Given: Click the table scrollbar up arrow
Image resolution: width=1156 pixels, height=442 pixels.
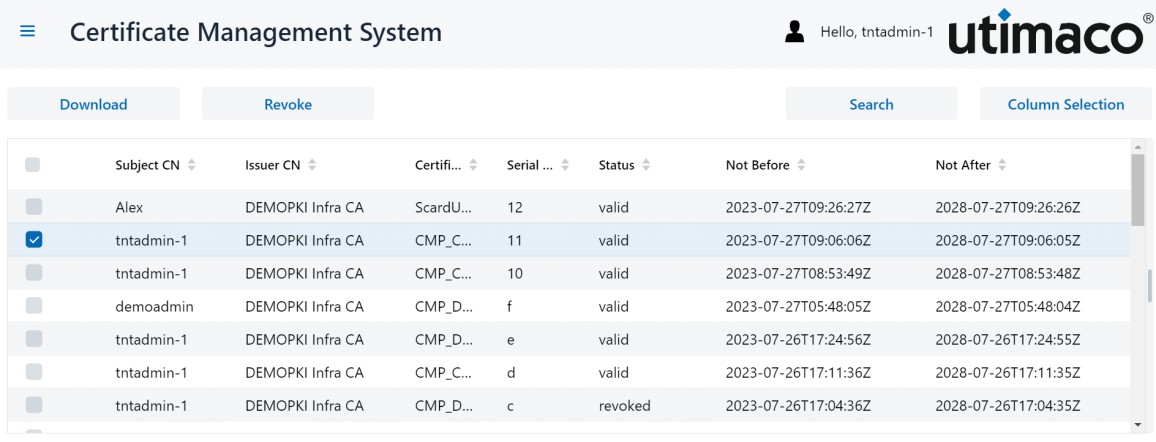Looking at the screenshot, I should click(1137, 147).
